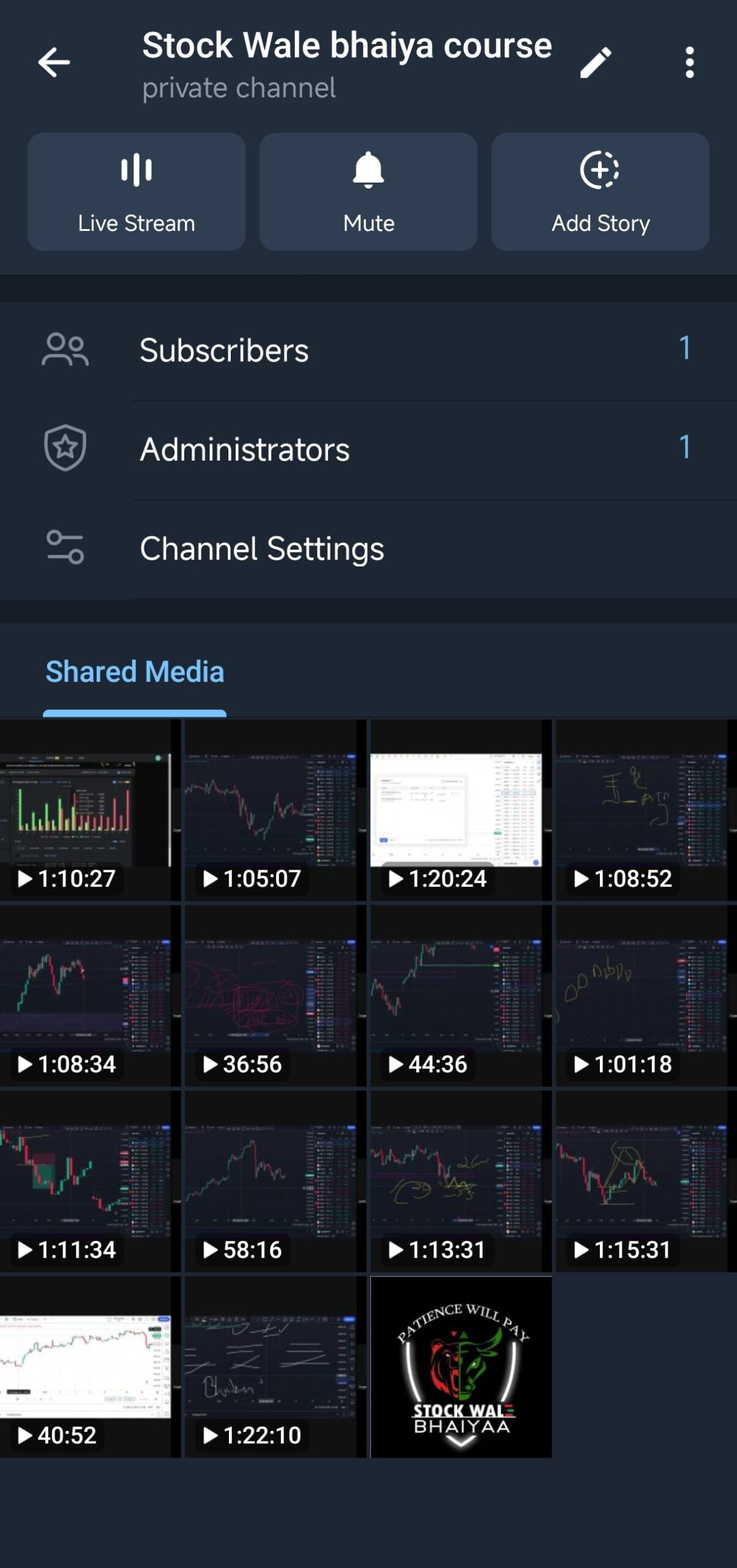Click the subscribers people icon
Viewport: 737px width, 1568px height.
[65, 350]
